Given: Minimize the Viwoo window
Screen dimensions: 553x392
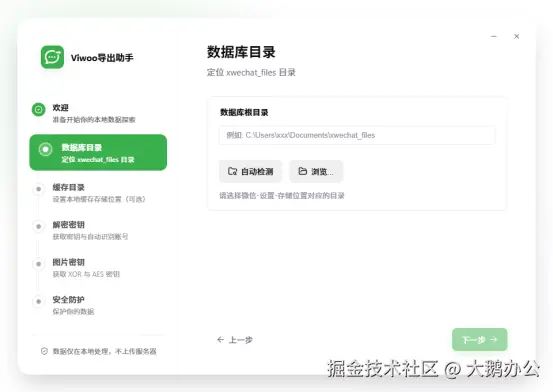Looking at the screenshot, I should tap(494, 36).
